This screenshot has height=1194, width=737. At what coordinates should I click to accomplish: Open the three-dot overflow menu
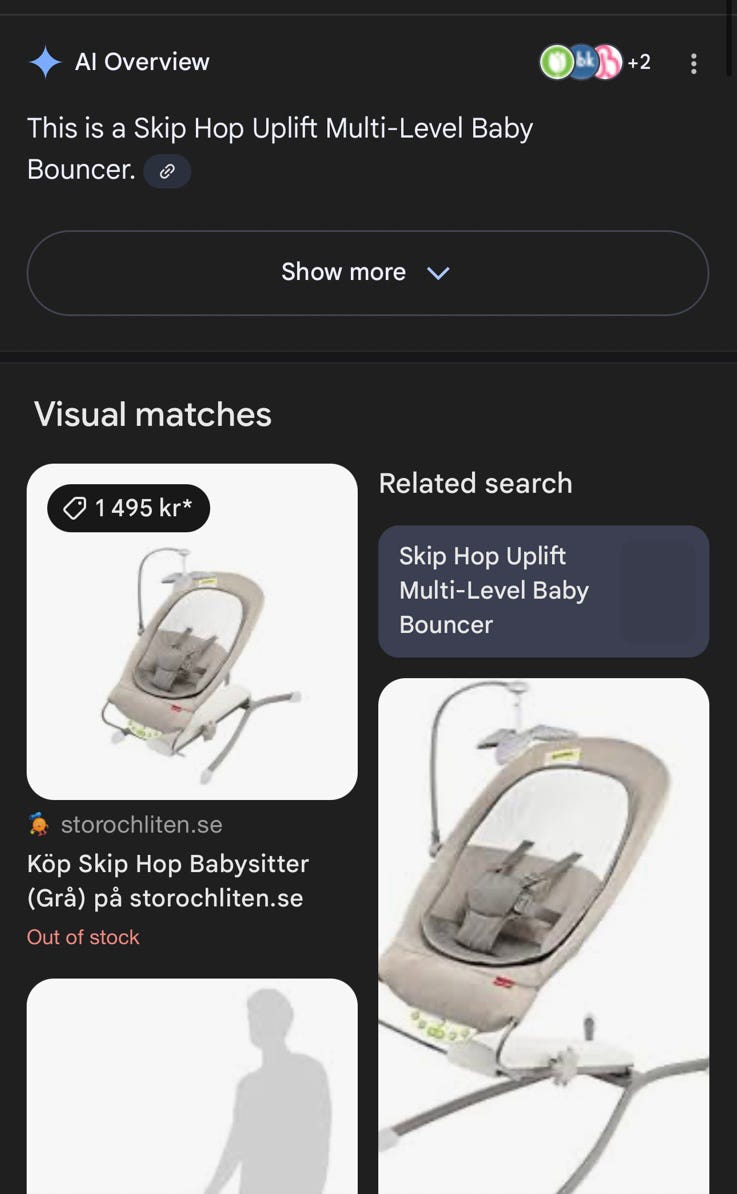[x=693, y=63]
